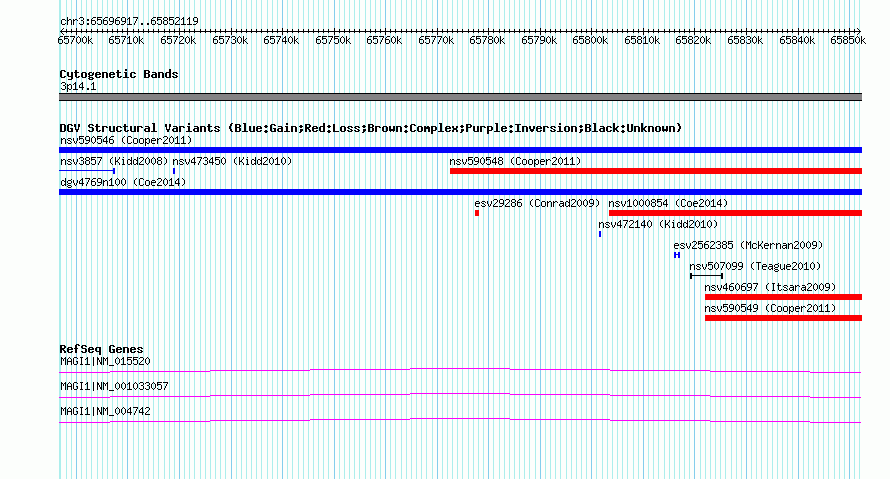This screenshot has height=479, width=890.
Task: Click the dgv4769n100 (Coe2014) label text
Action: pyautogui.click(x=123, y=182)
